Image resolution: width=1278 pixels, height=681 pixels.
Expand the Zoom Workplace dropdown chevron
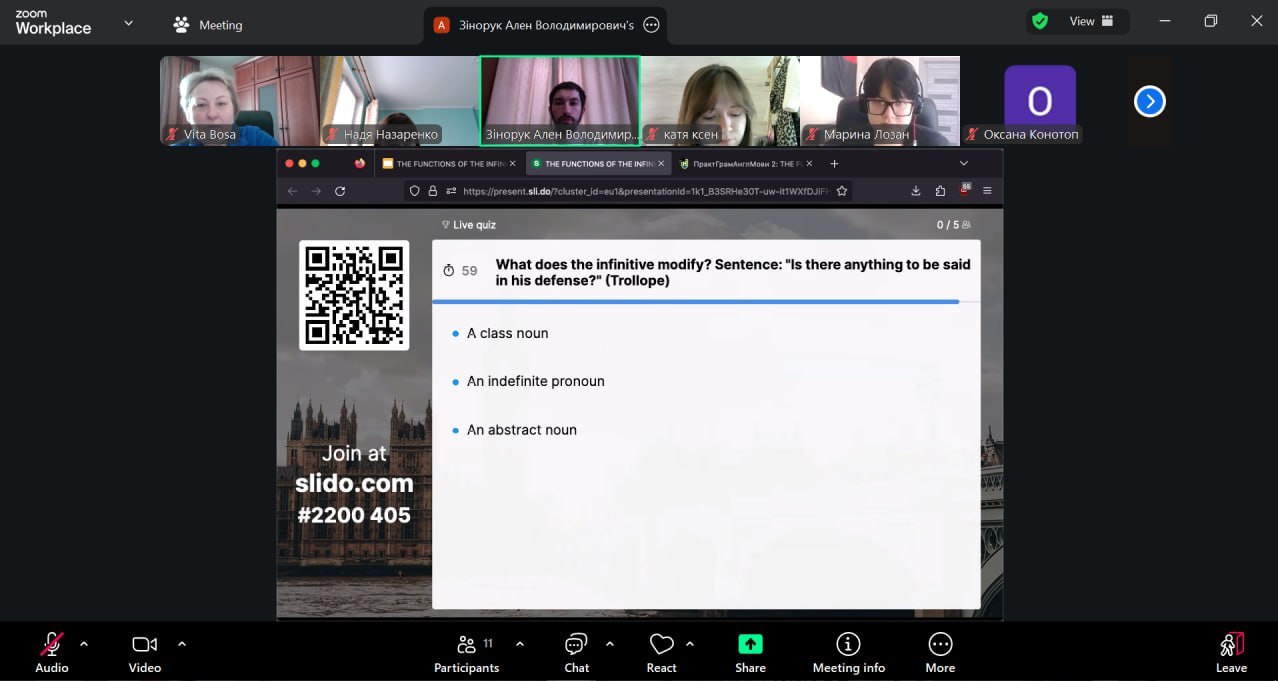coord(128,23)
